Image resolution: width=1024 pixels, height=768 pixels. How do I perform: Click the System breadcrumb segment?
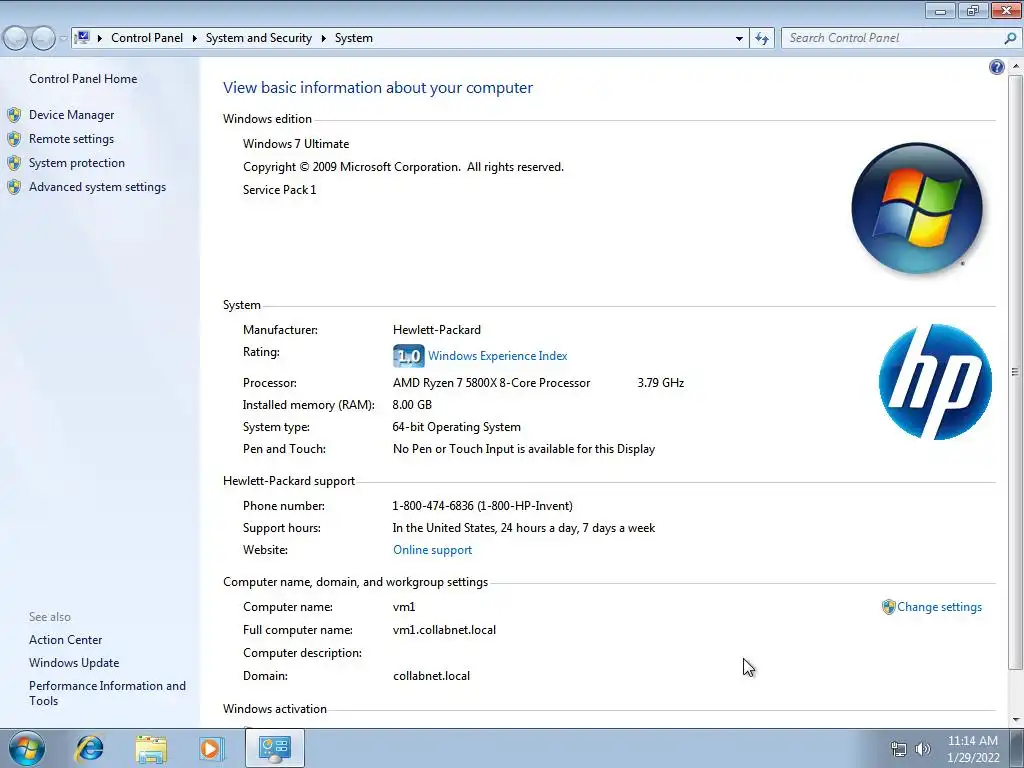tap(354, 38)
